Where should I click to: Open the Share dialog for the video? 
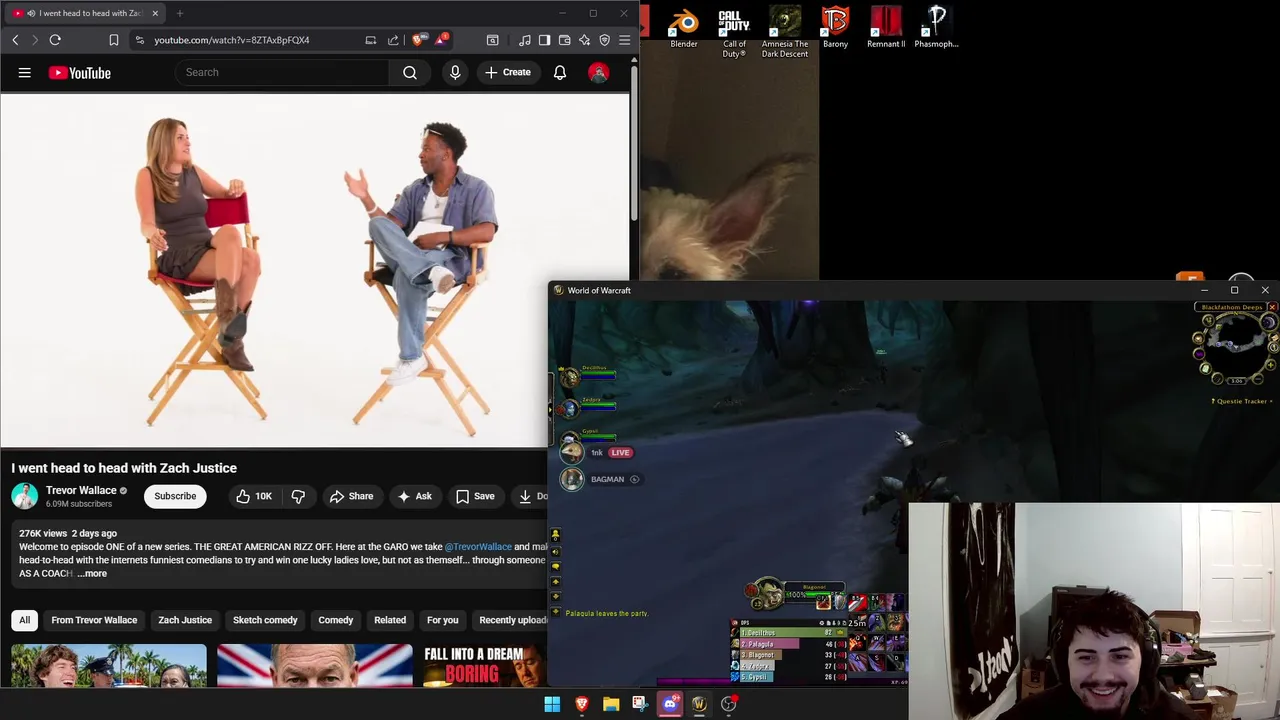pyautogui.click(x=351, y=496)
